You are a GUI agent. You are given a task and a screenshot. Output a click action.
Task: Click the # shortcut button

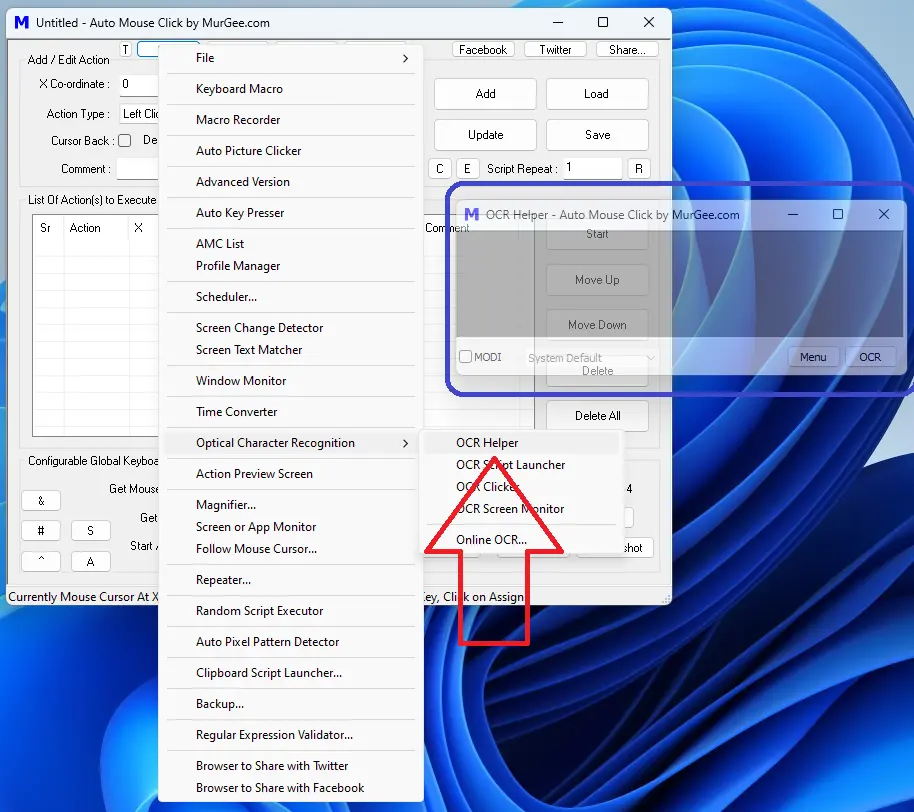click(41, 530)
